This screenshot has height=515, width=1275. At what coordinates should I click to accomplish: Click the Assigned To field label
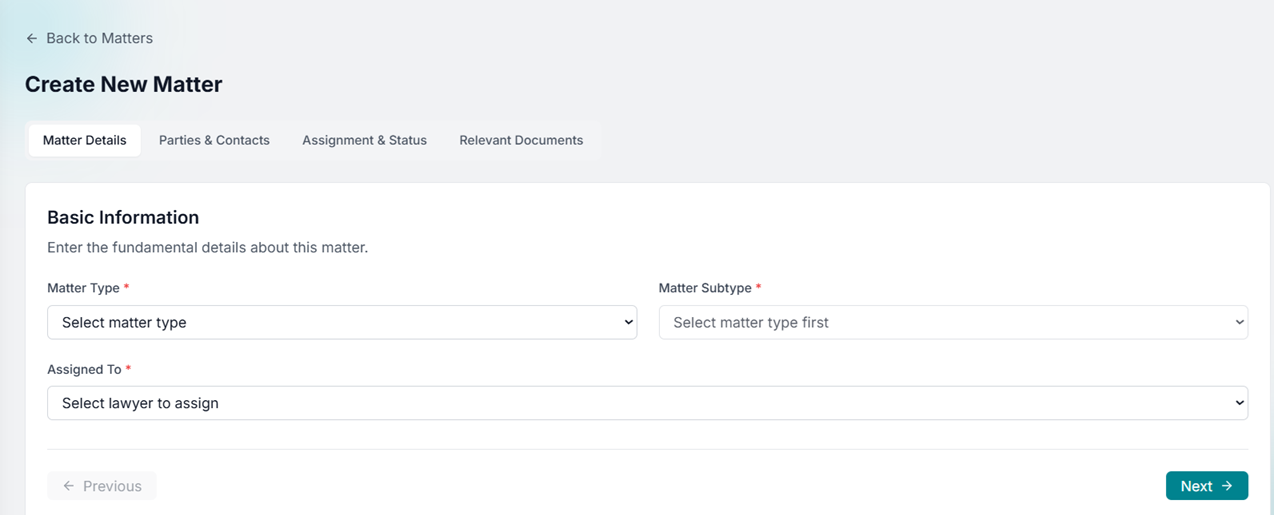tap(84, 369)
